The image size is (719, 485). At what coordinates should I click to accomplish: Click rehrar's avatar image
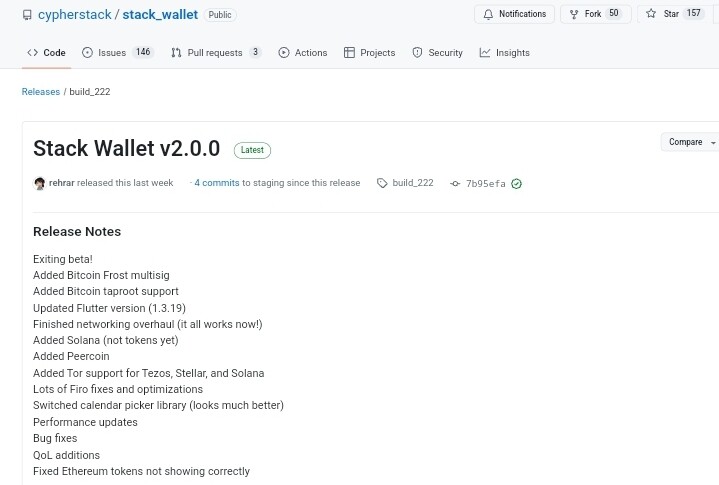tap(39, 183)
